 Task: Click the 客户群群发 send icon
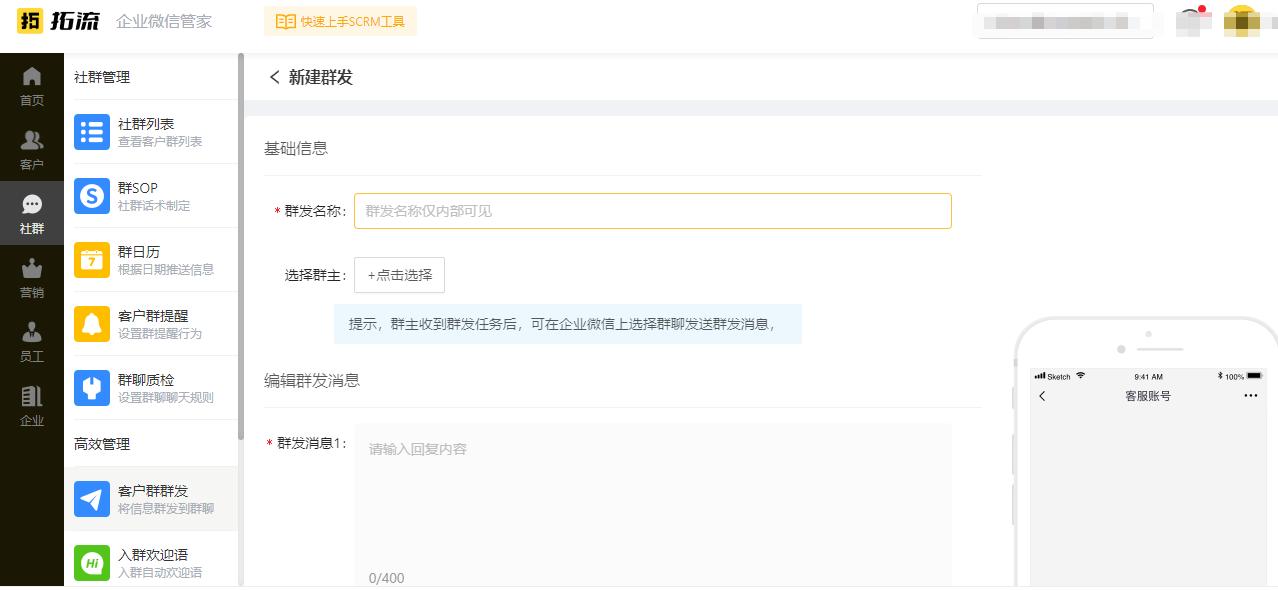(91, 498)
